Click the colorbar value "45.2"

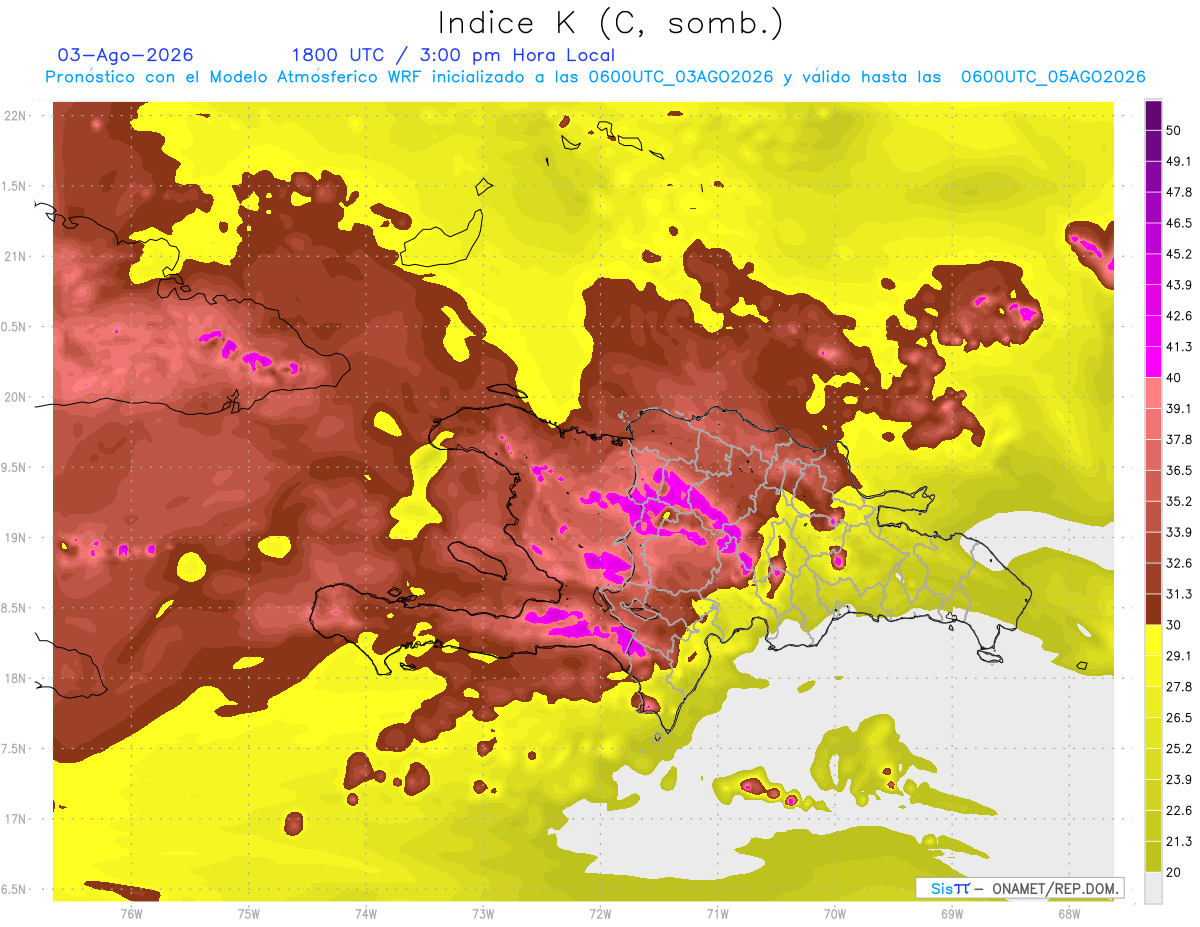tap(1180, 254)
